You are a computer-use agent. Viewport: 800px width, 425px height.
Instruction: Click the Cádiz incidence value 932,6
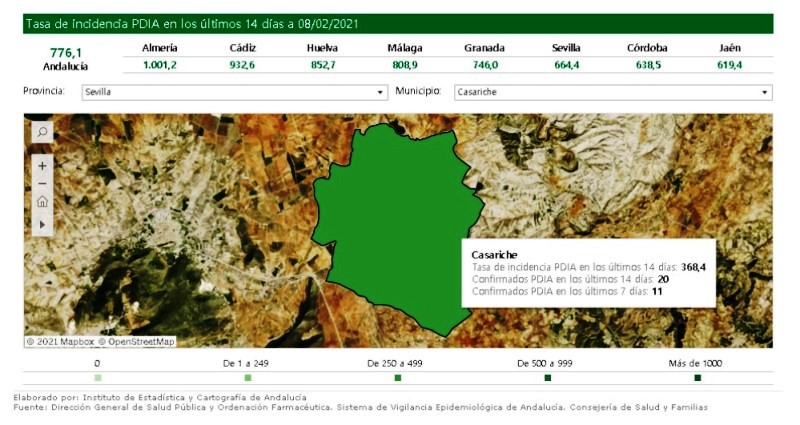pos(242,65)
